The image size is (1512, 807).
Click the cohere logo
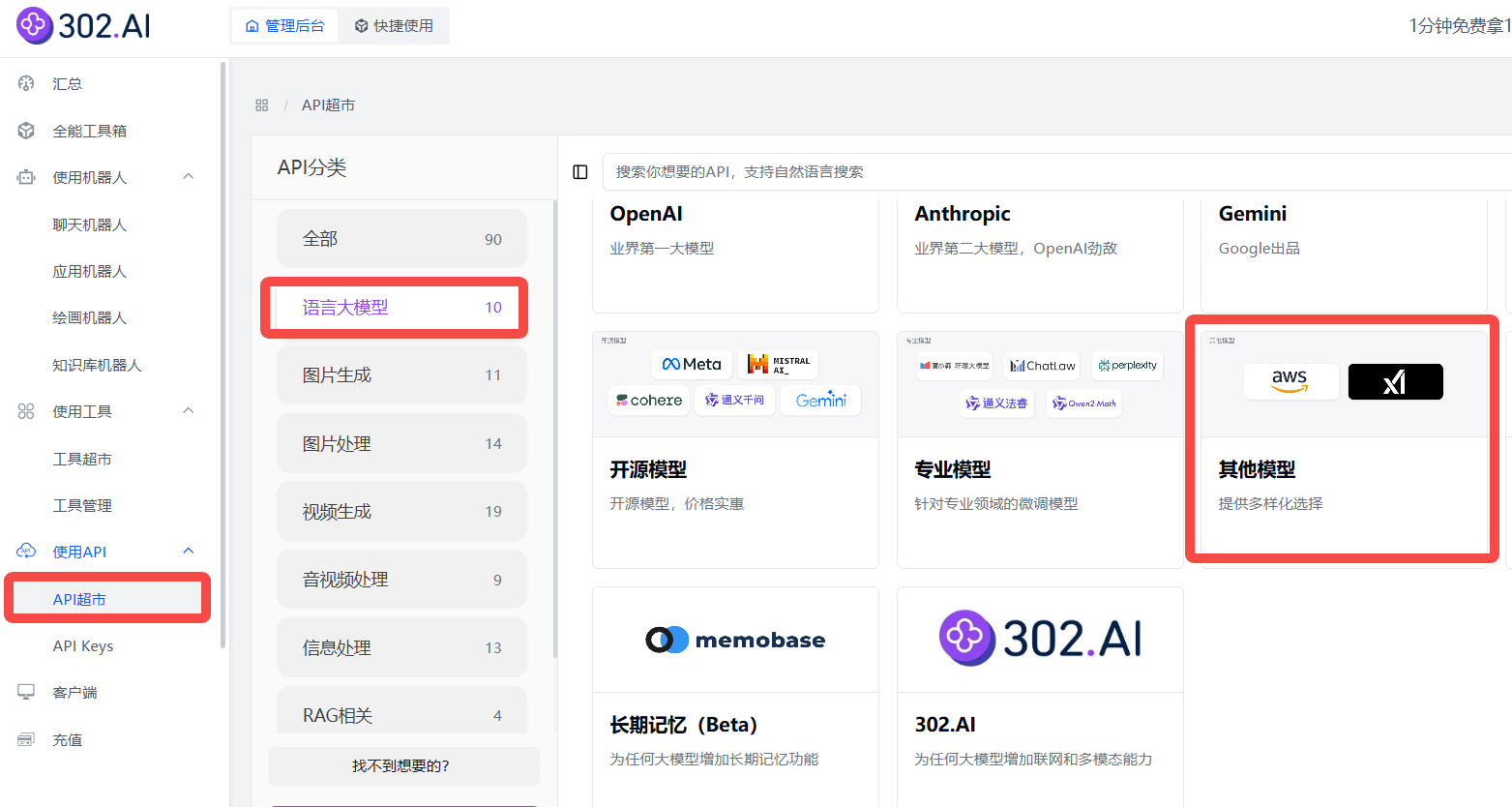649,400
